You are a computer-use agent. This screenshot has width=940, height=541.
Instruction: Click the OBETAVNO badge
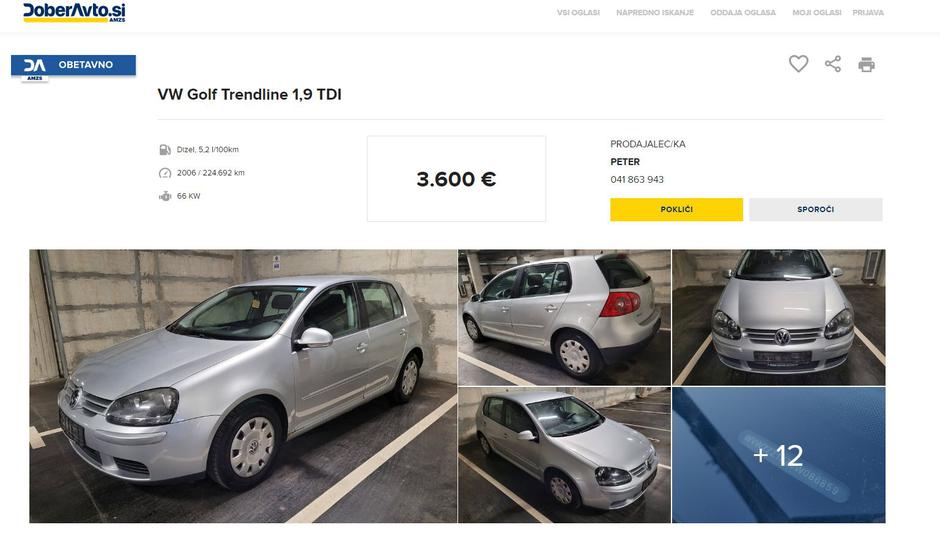pos(73,65)
